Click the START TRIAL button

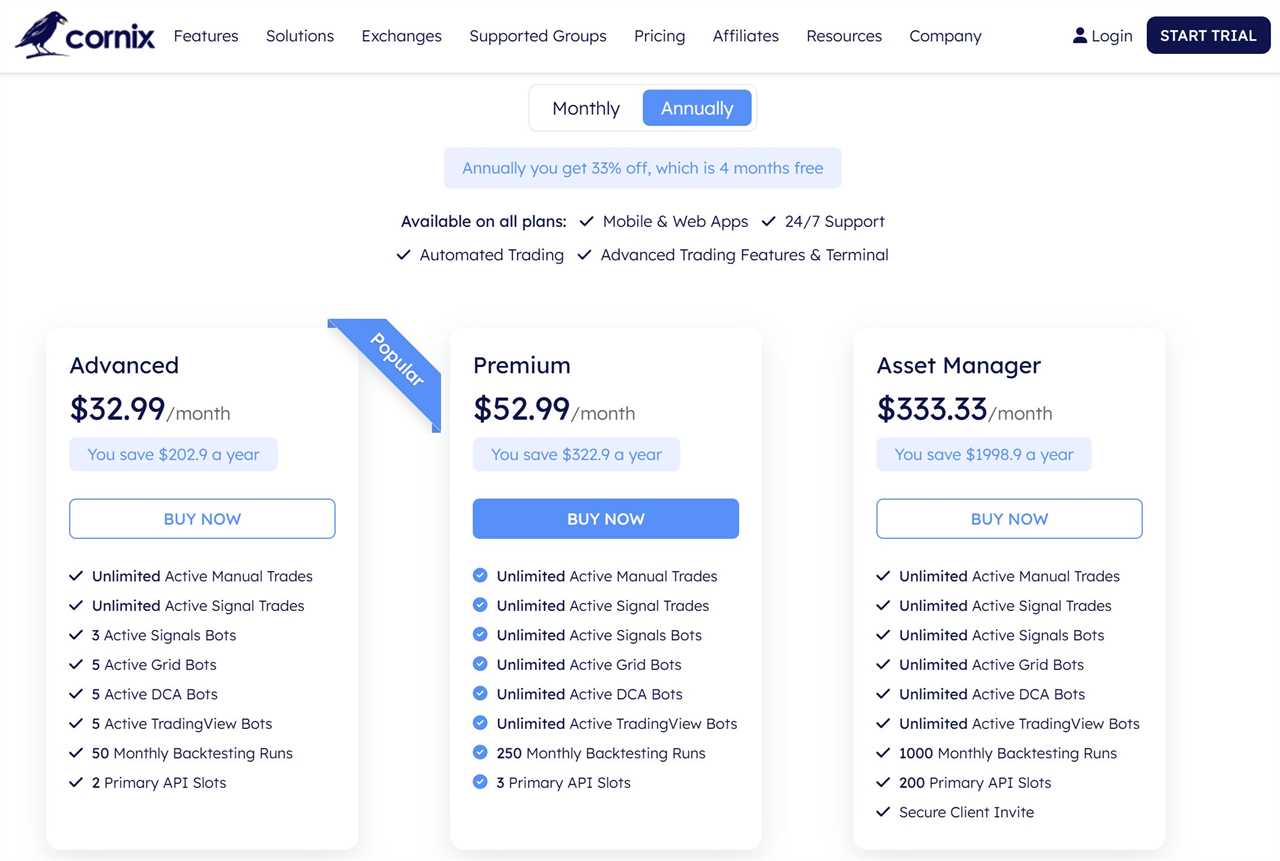point(1208,34)
